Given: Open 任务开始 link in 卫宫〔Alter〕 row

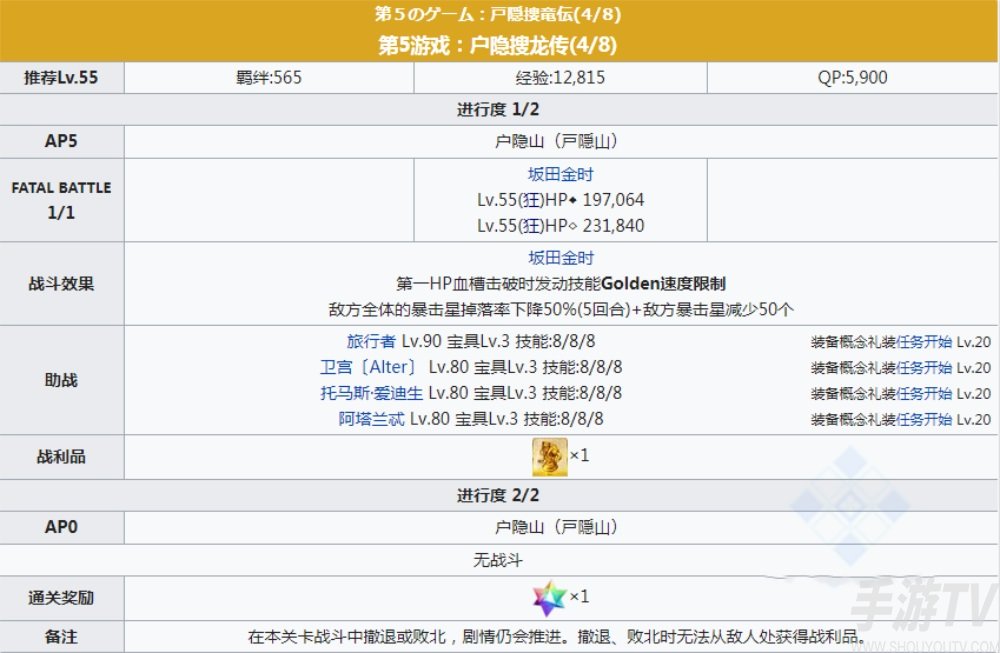Looking at the screenshot, I should [924, 368].
